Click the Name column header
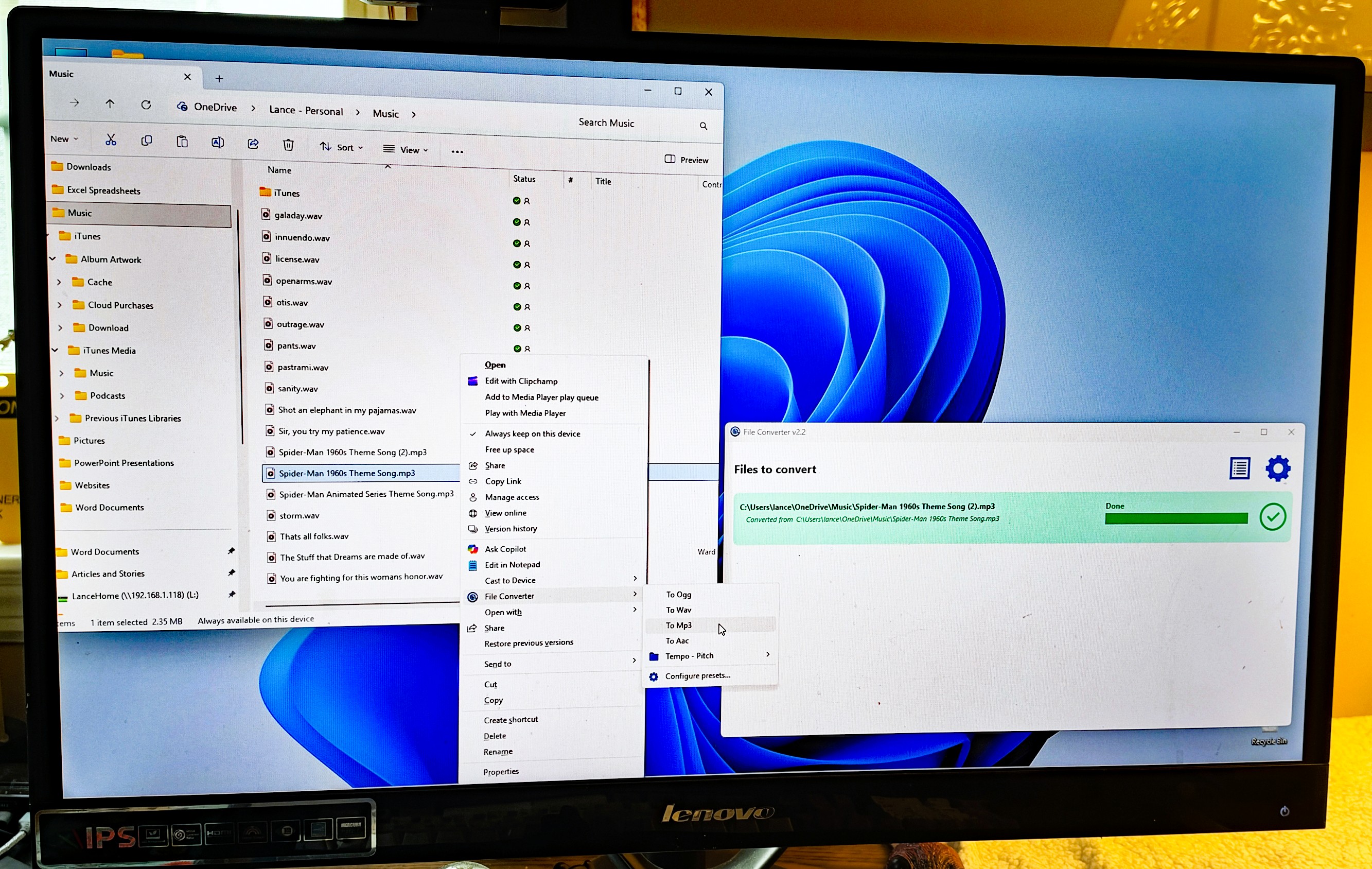The image size is (1372, 869). click(x=279, y=170)
